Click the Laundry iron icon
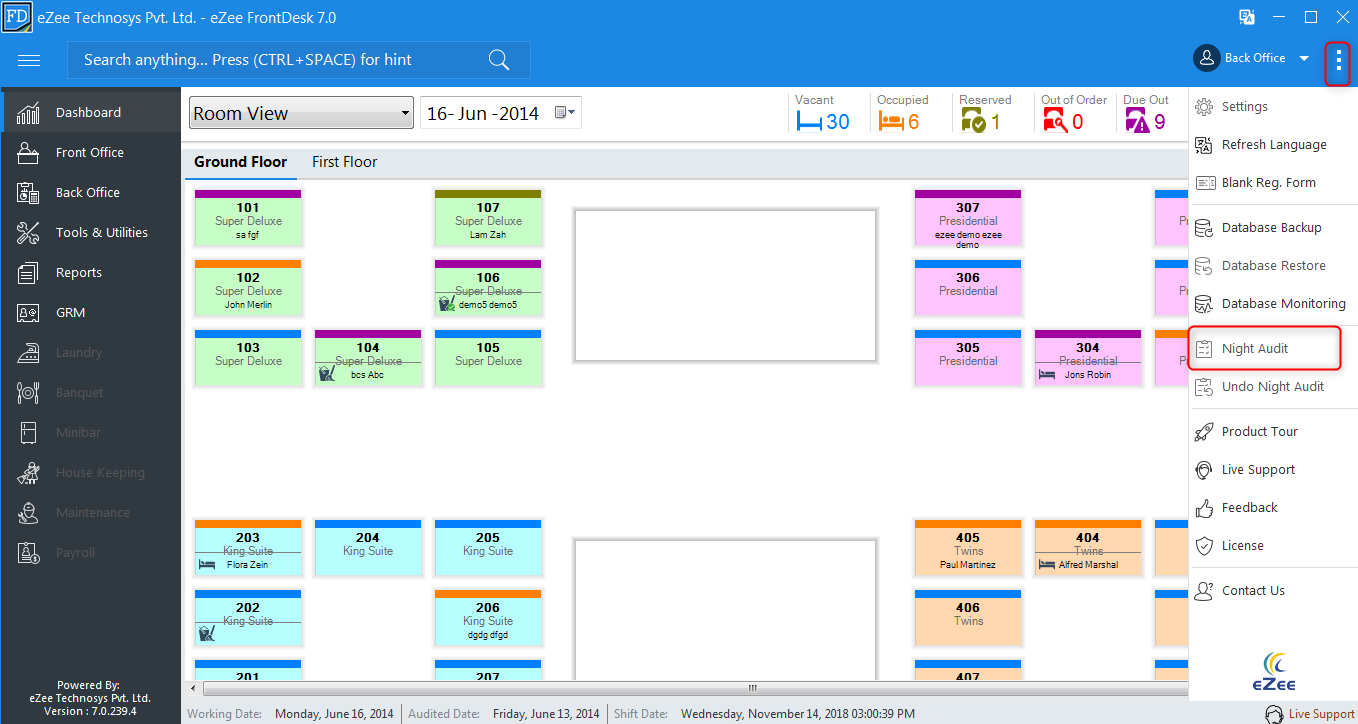Viewport: 1358px width, 724px height. pyautogui.click(x=28, y=352)
